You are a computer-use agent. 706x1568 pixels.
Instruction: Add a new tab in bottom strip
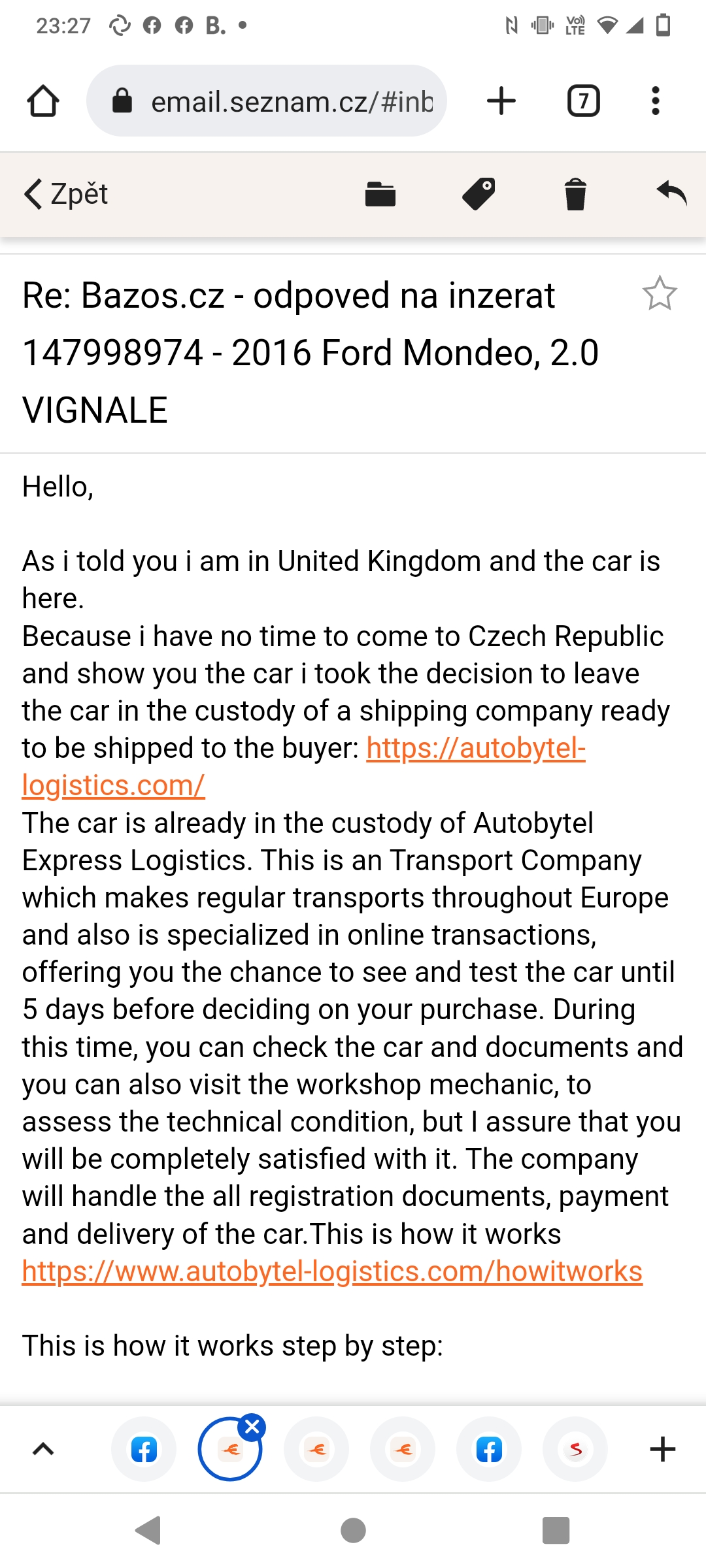[662, 1449]
